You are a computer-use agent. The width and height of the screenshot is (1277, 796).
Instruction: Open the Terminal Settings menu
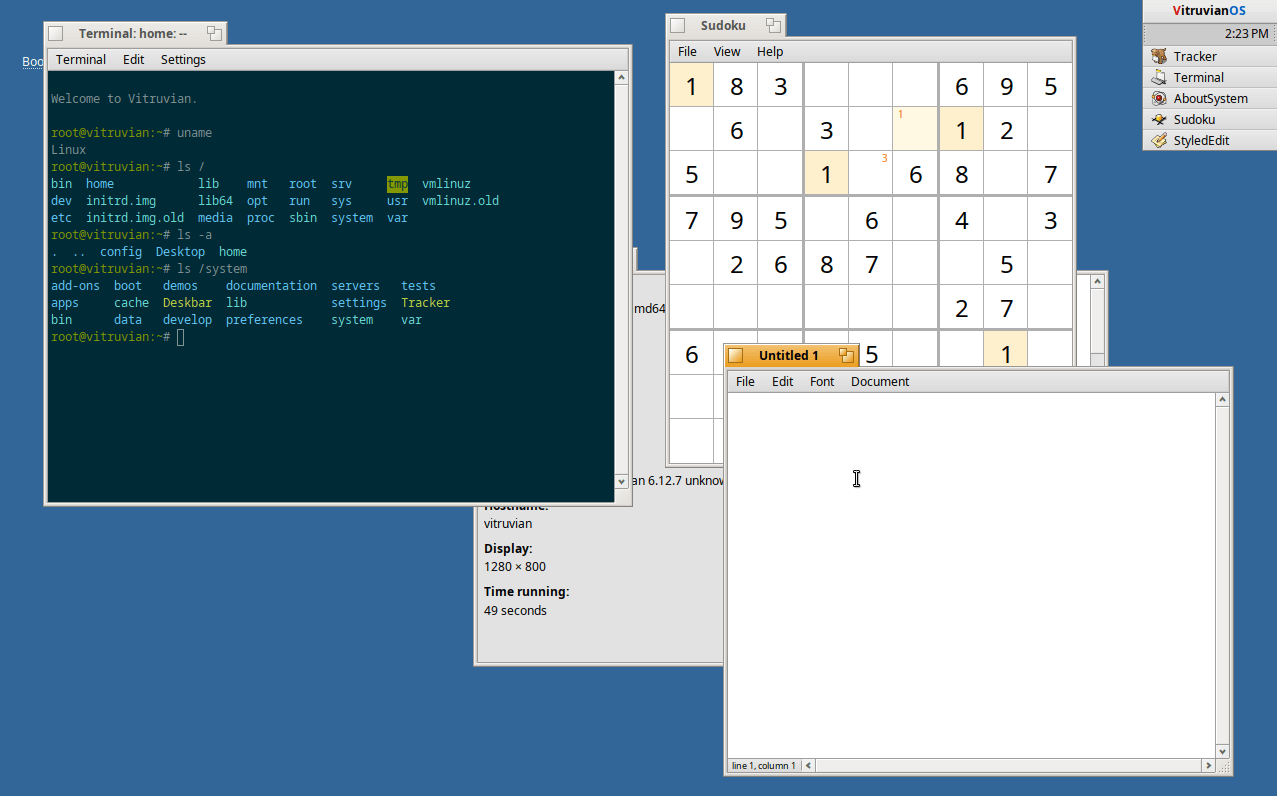pos(183,60)
